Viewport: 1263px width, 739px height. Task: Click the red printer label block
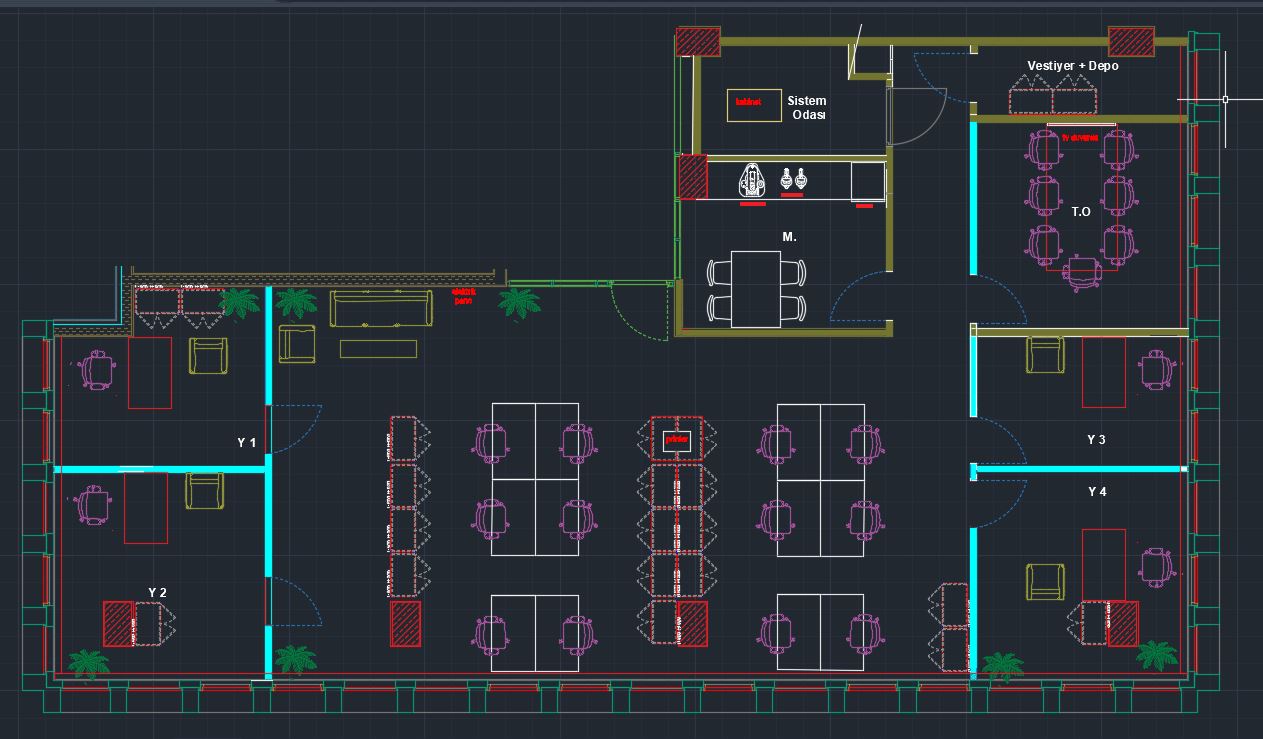point(677,439)
